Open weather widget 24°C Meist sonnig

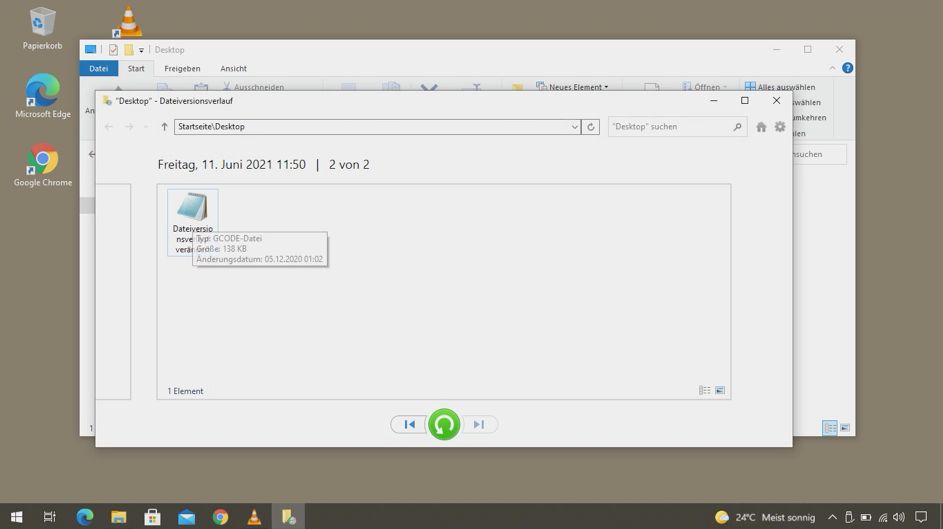(x=765, y=518)
